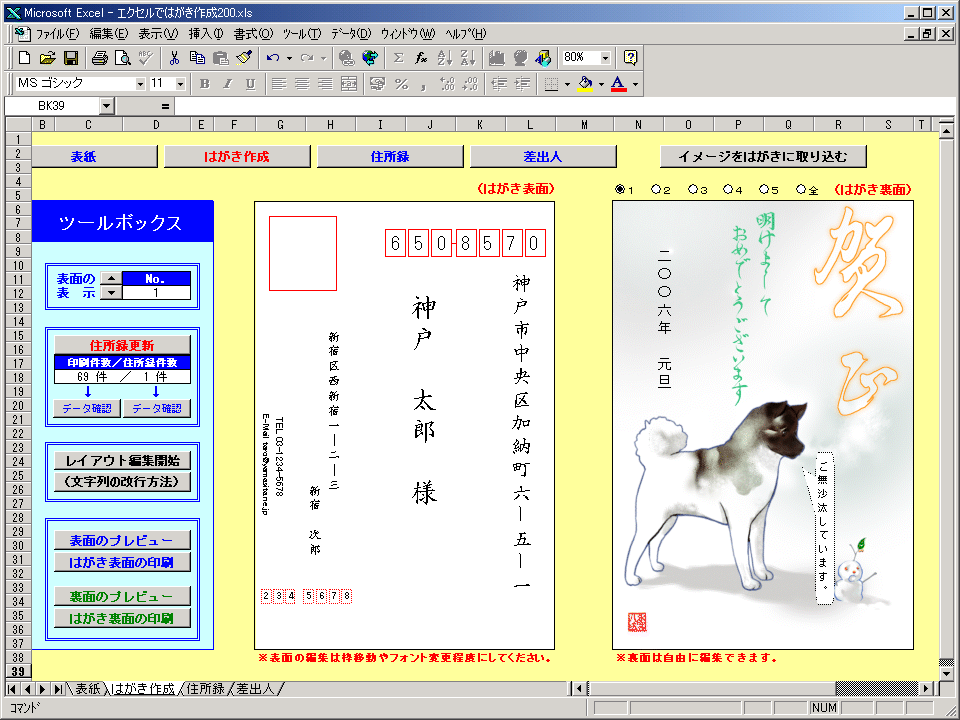Click the Save disk icon
Viewport: 960px width, 720px height.
[x=71, y=58]
